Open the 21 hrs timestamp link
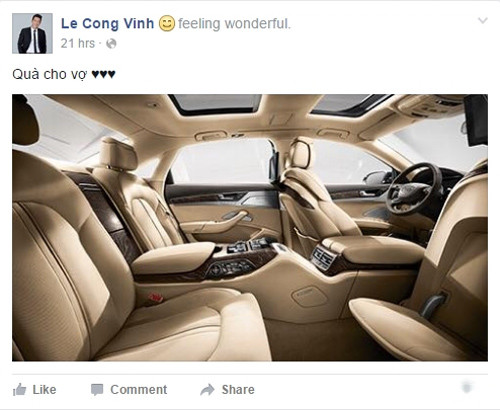The height and width of the screenshot is (410, 500). coord(78,43)
